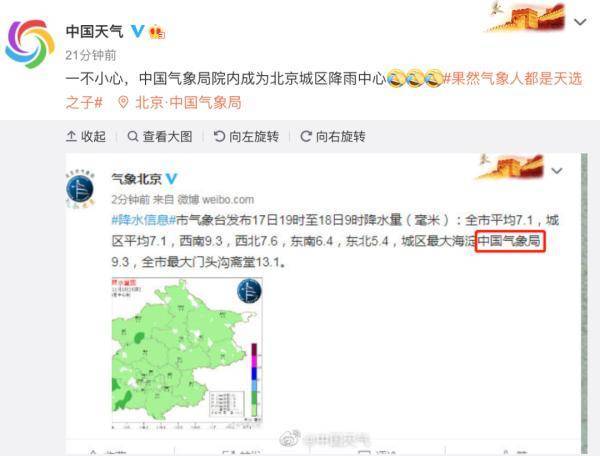Click the Beijing rainfall map thumbnail
Image resolution: width=600 pixels, height=456 pixels.
pos(187,351)
